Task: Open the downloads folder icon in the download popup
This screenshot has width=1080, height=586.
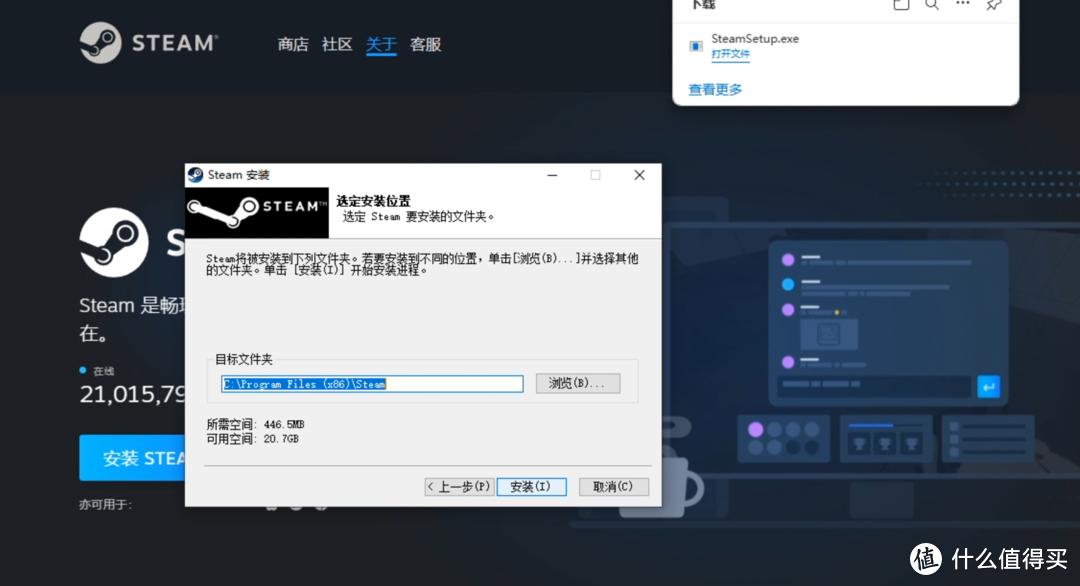Action: pos(901,6)
